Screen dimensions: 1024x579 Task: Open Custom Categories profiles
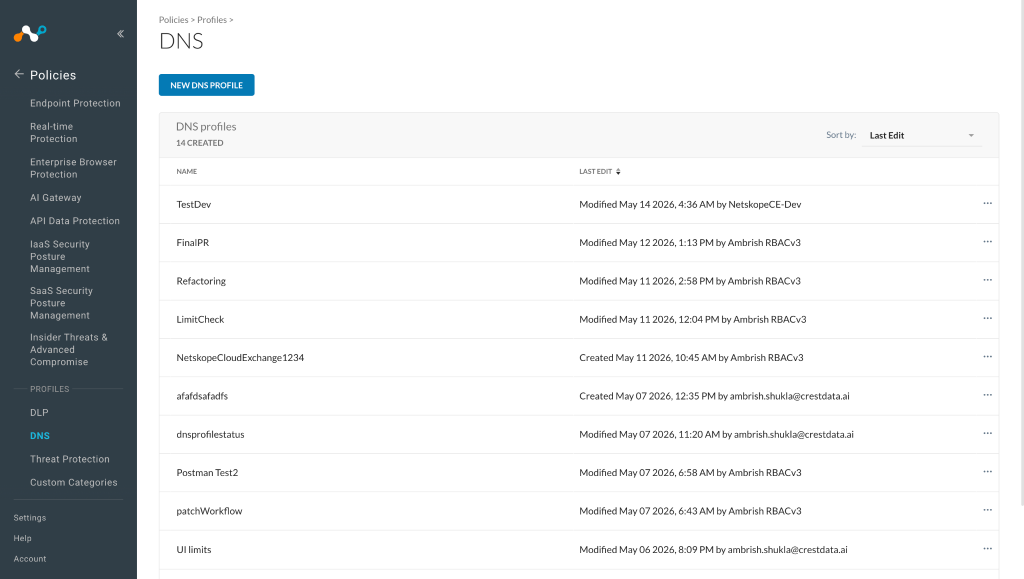(74, 482)
